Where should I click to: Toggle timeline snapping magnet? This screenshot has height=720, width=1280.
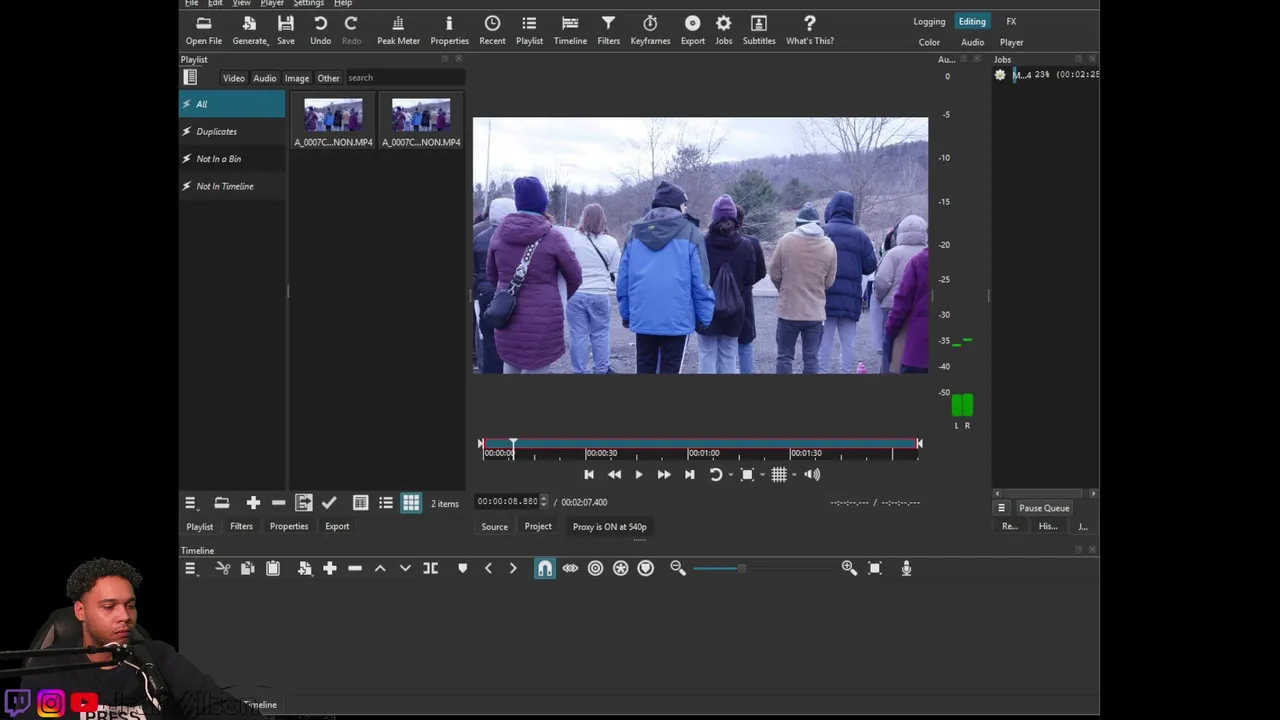pos(544,568)
